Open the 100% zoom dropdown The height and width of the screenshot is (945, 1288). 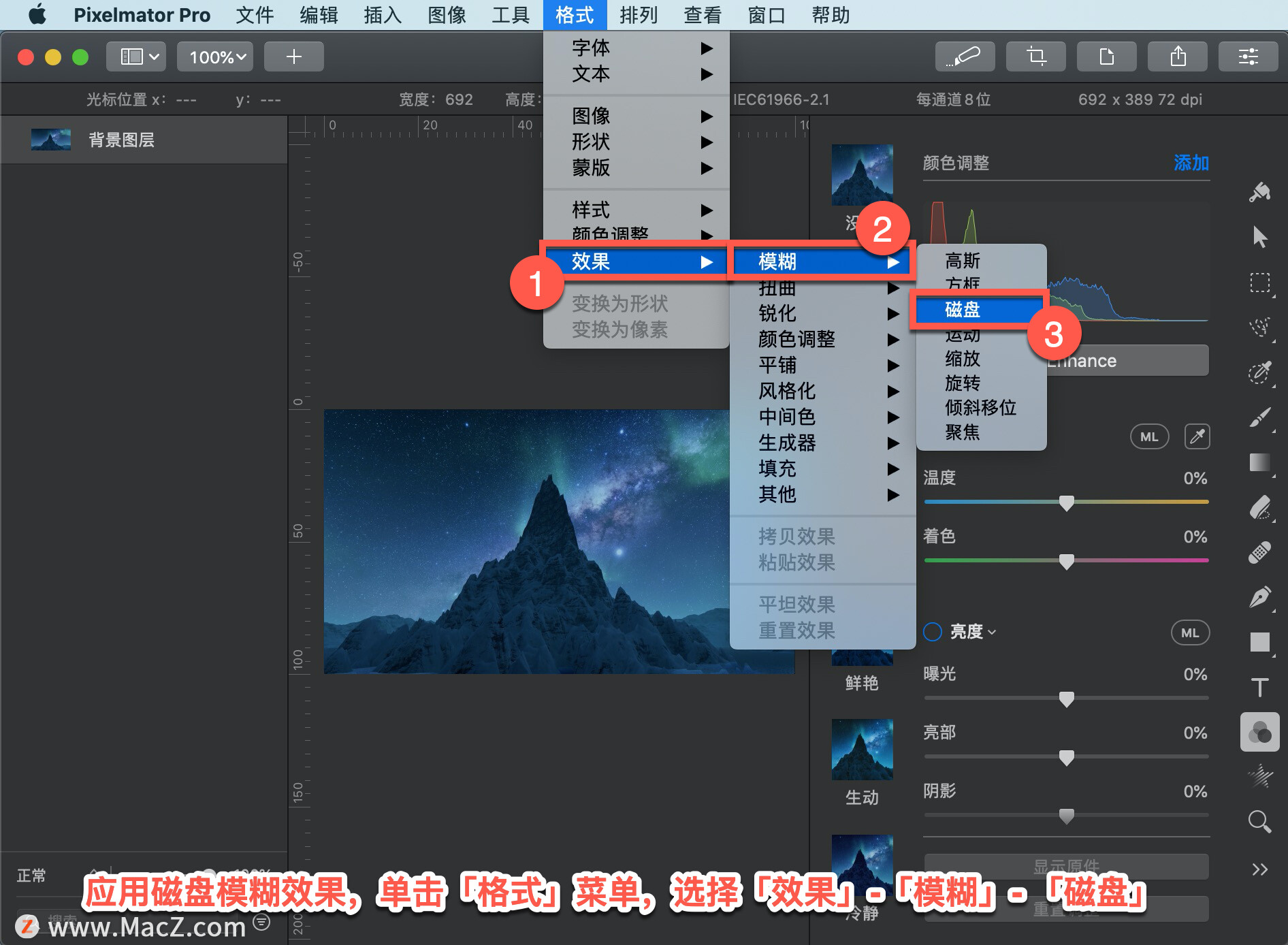coord(215,57)
